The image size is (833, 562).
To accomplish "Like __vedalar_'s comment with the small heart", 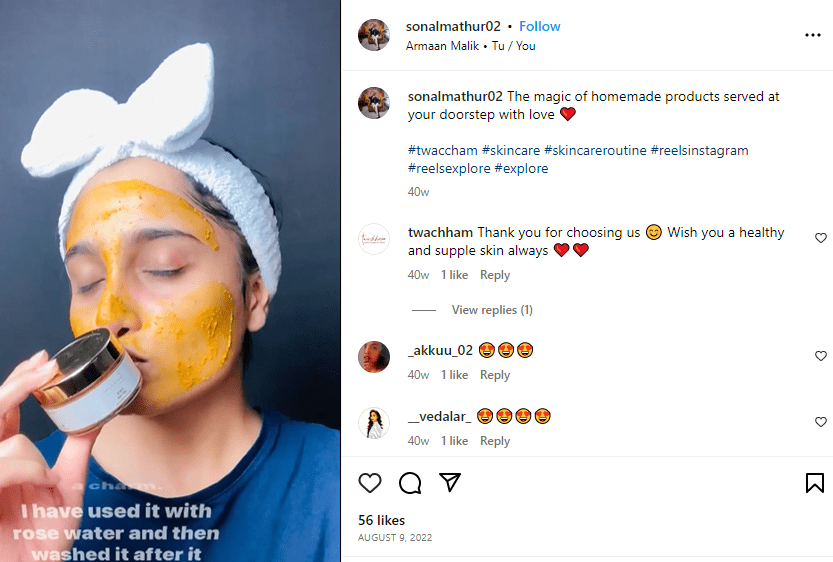I will pyautogui.click(x=821, y=422).
